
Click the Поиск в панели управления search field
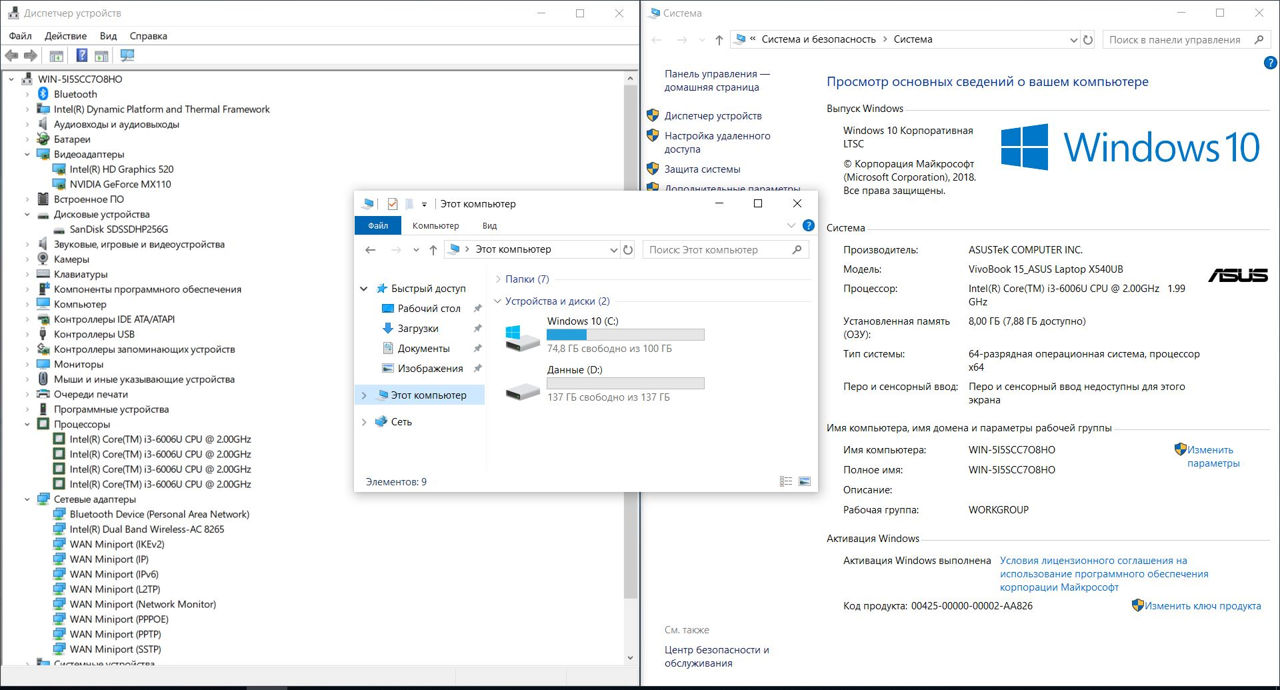[x=1189, y=40]
